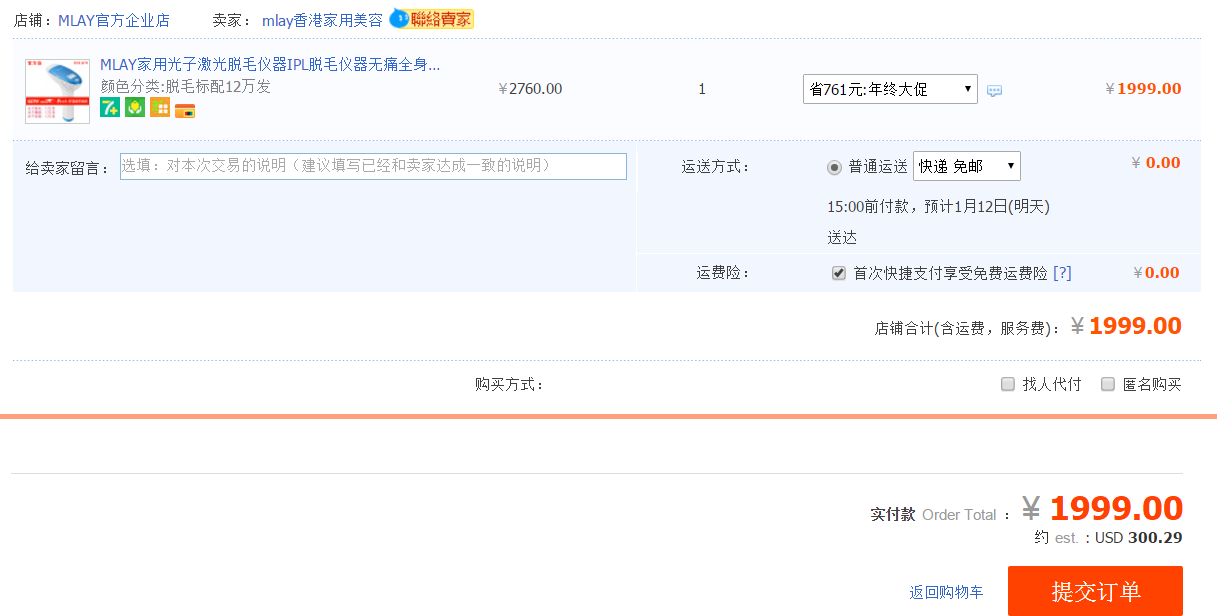Expand the 快递 免邮 shipping dropdown
This screenshot has width=1217, height=616.
click(966, 166)
